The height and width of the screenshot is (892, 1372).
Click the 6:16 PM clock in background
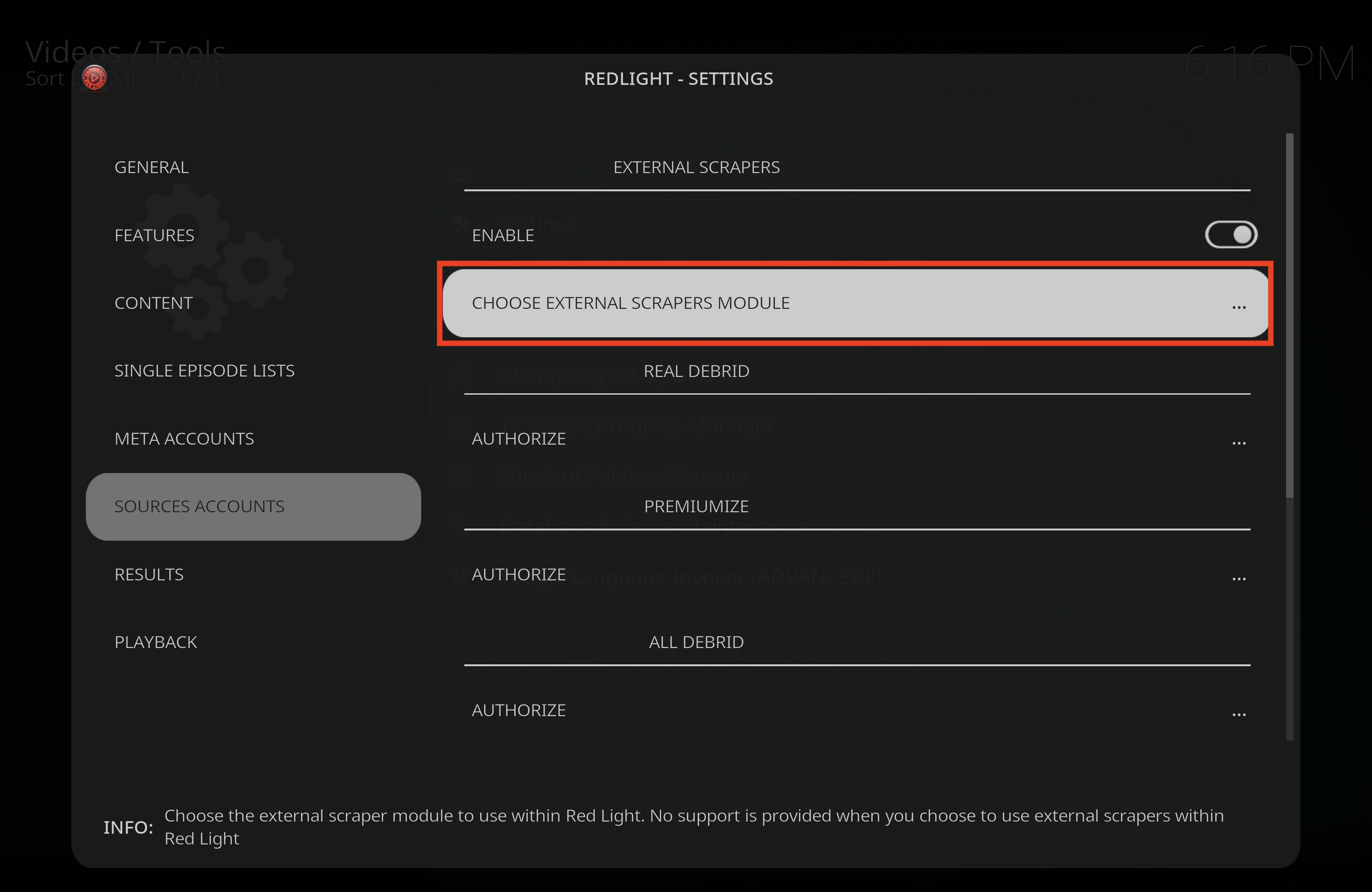1270,63
